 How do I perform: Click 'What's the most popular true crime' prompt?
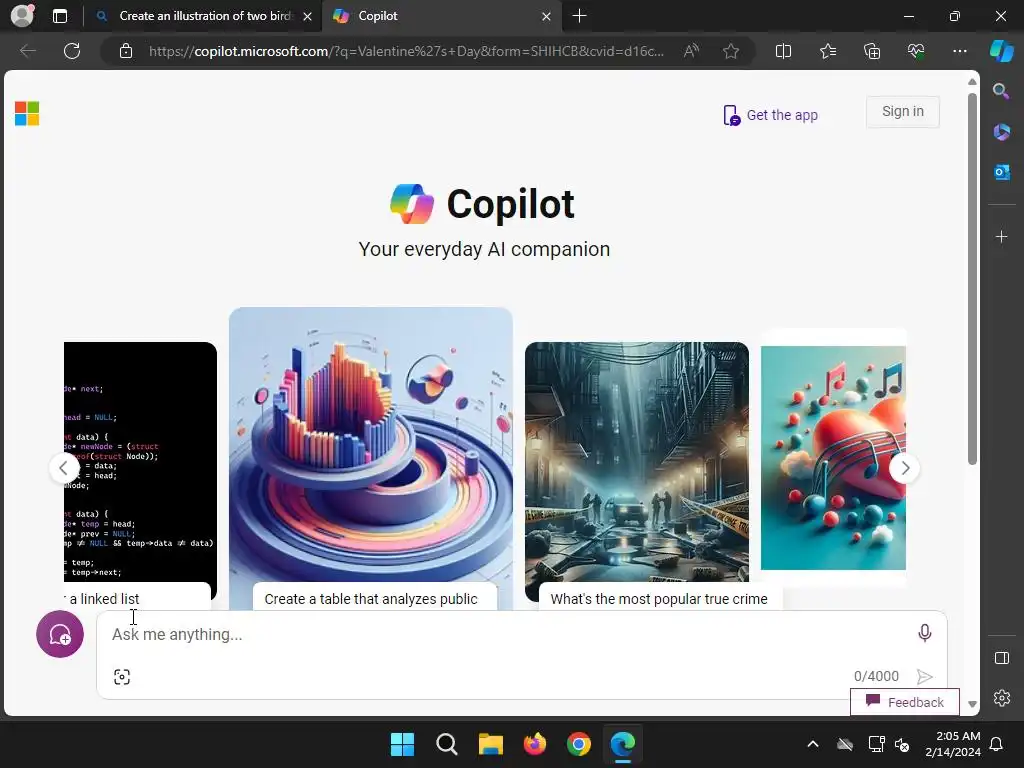659,599
